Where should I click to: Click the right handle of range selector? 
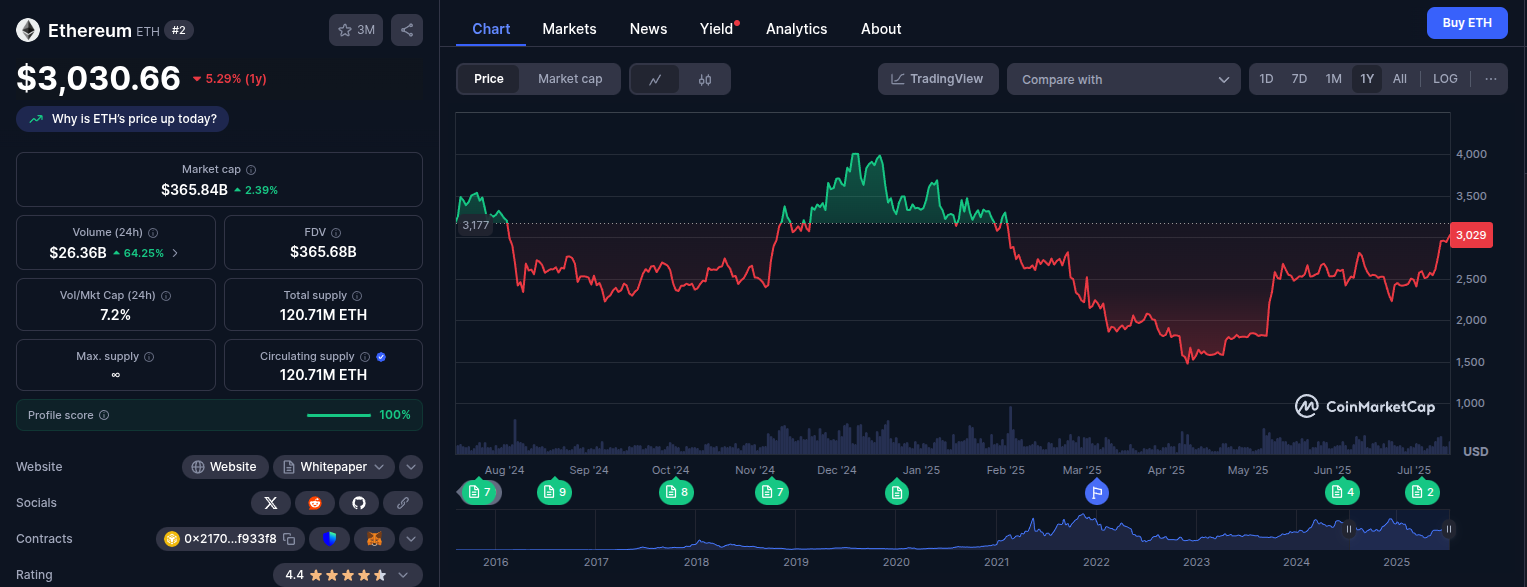(x=1448, y=529)
